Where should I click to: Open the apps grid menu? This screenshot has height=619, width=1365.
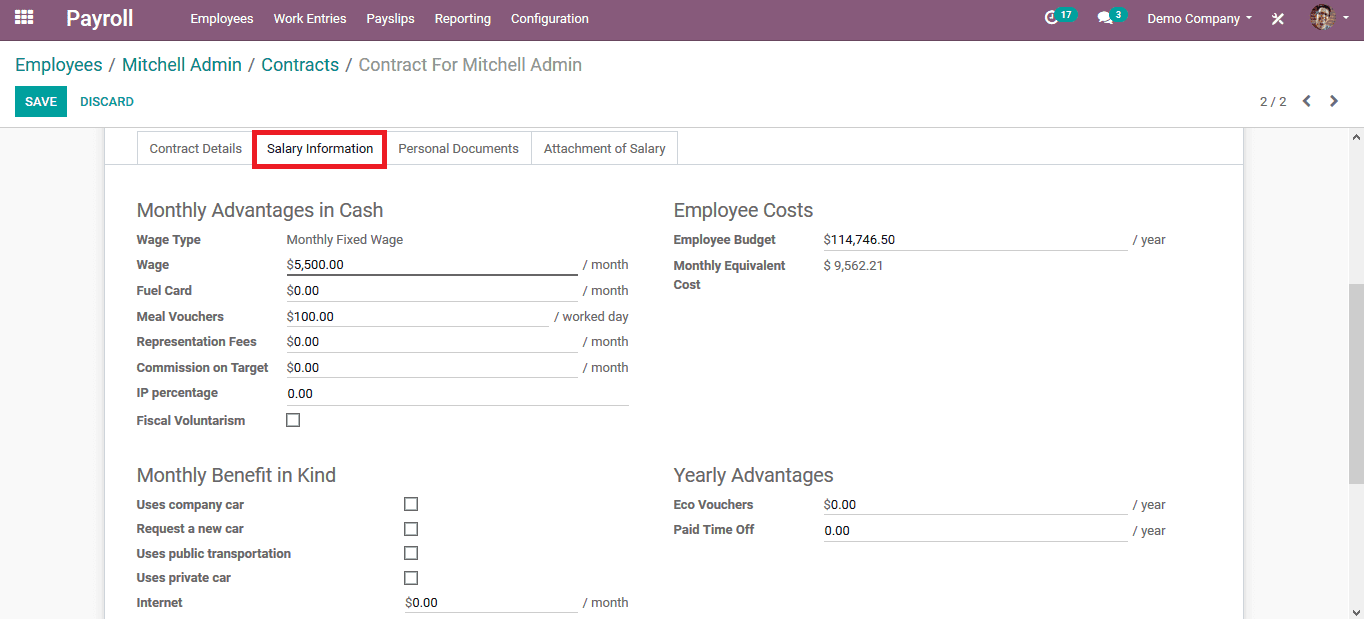(x=22, y=18)
